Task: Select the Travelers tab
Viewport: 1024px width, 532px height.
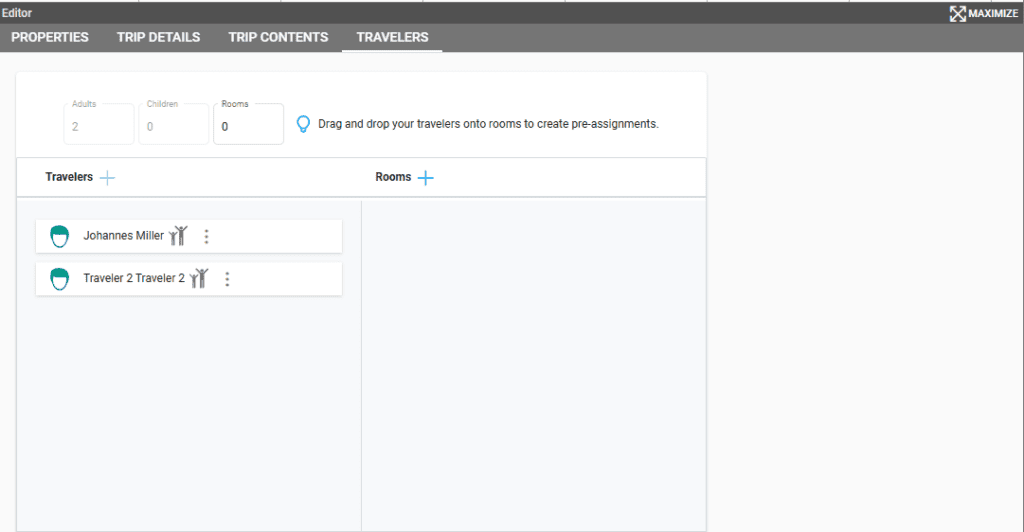Action: 392,37
